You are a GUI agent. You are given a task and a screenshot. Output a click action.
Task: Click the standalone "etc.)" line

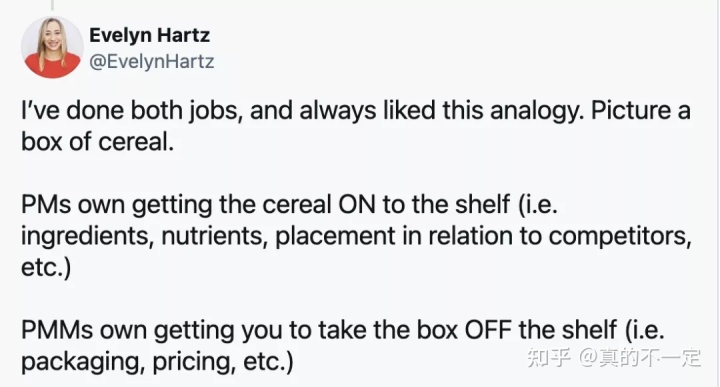[46, 268]
